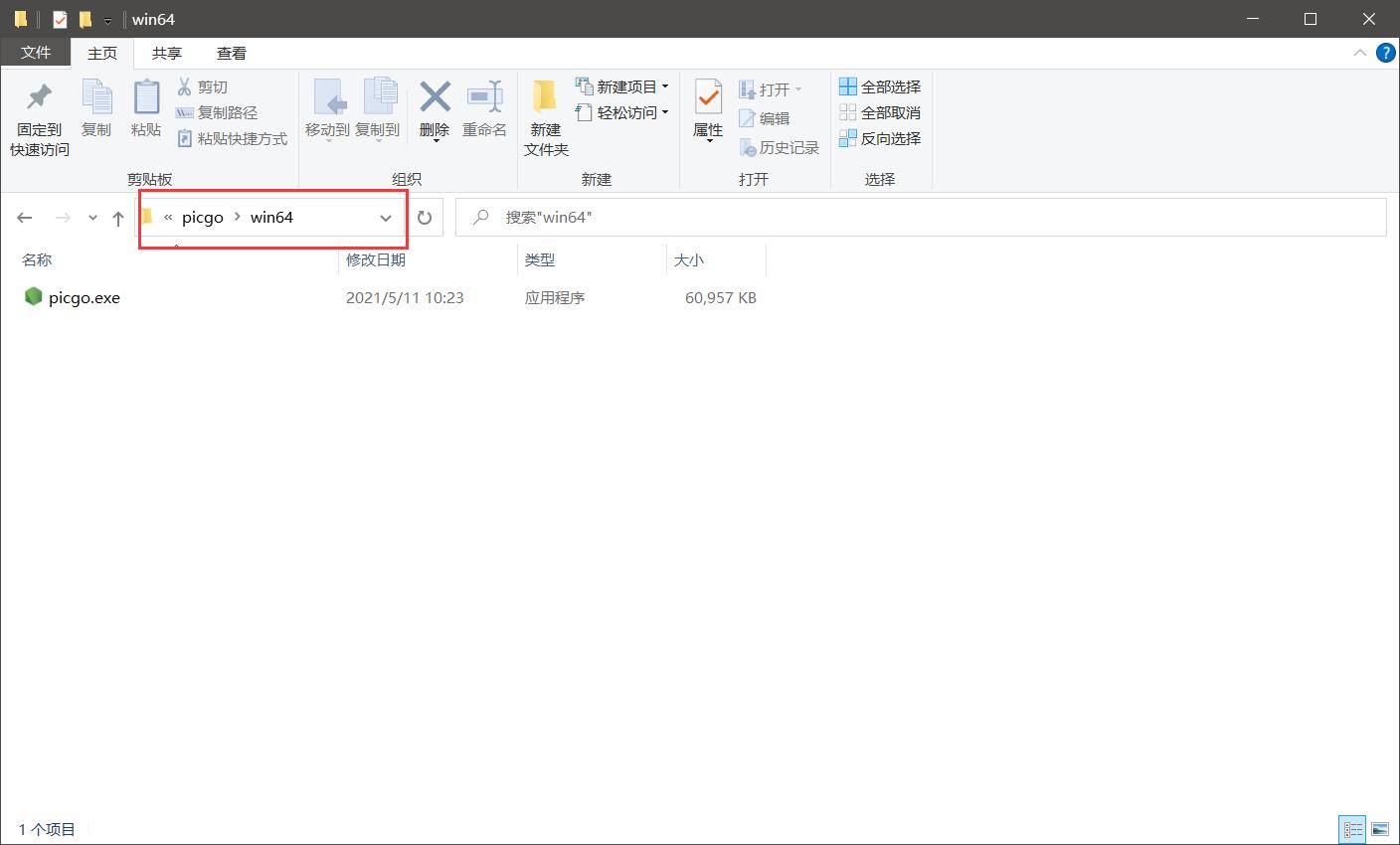Click Copy Path (复制路径)

(217, 113)
